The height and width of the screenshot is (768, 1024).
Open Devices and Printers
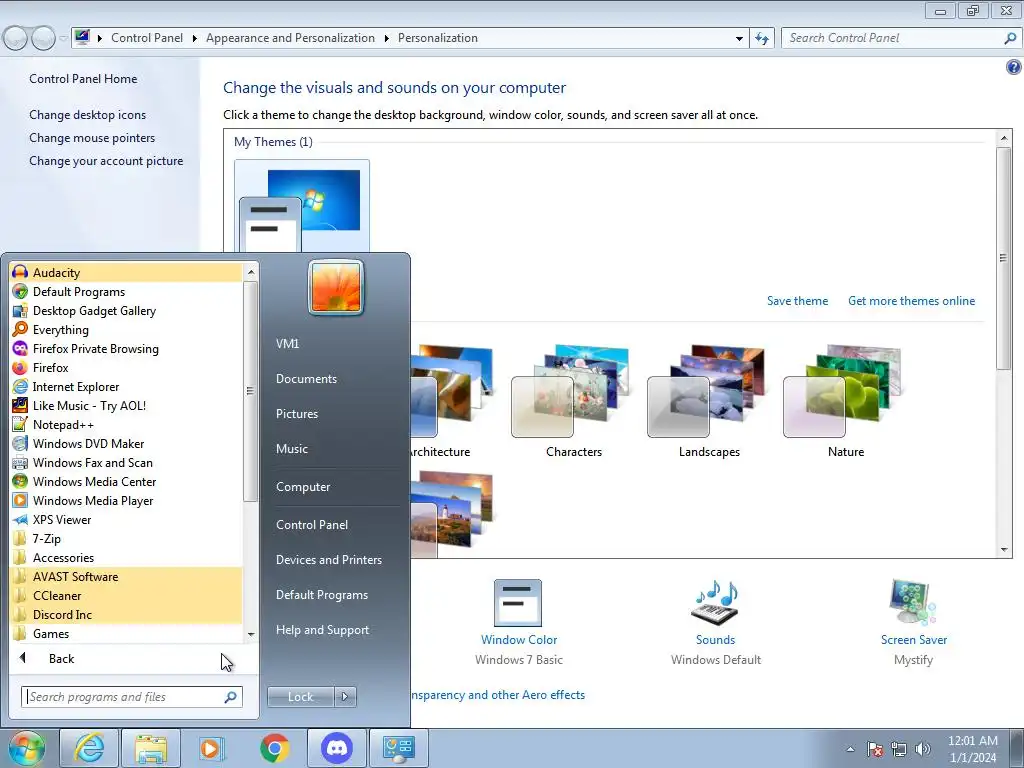pyautogui.click(x=328, y=560)
